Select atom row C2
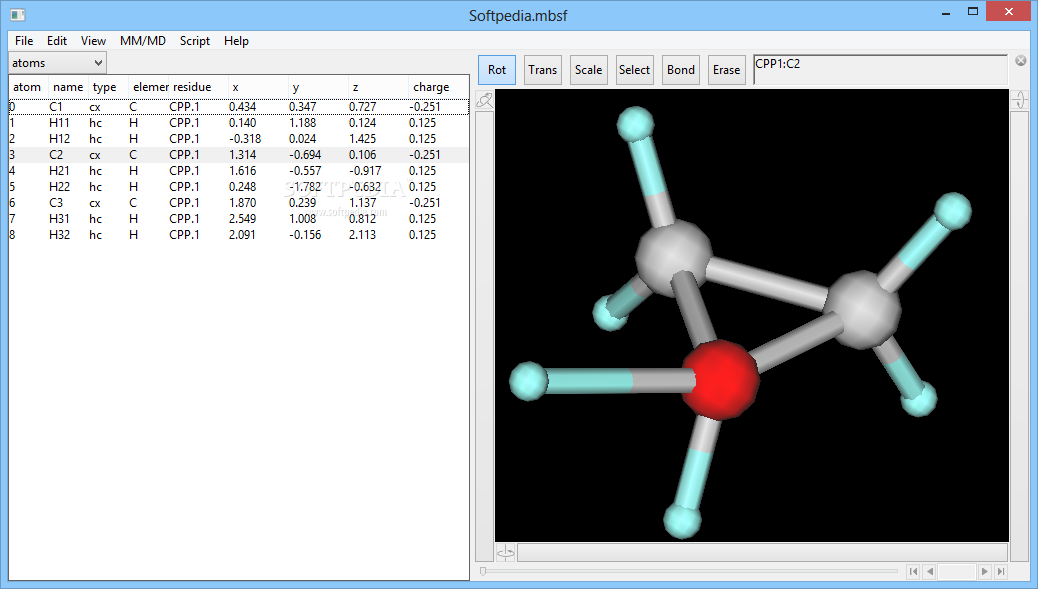1038x589 pixels. click(x=239, y=155)
